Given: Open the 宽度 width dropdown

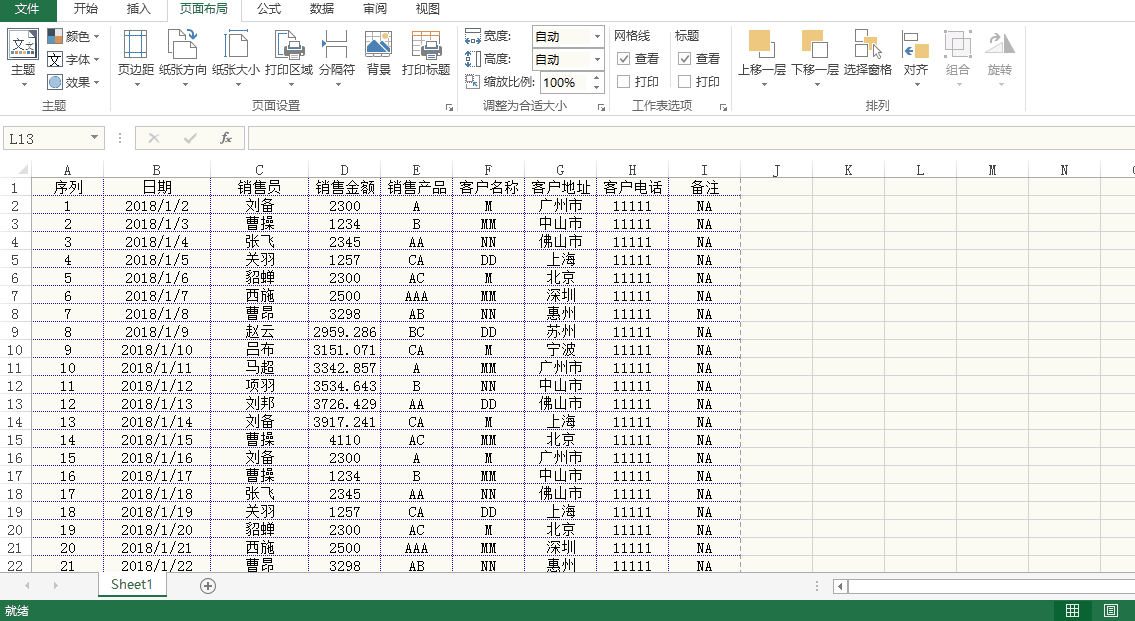Looking at the screenshot, I should [597, 36].
